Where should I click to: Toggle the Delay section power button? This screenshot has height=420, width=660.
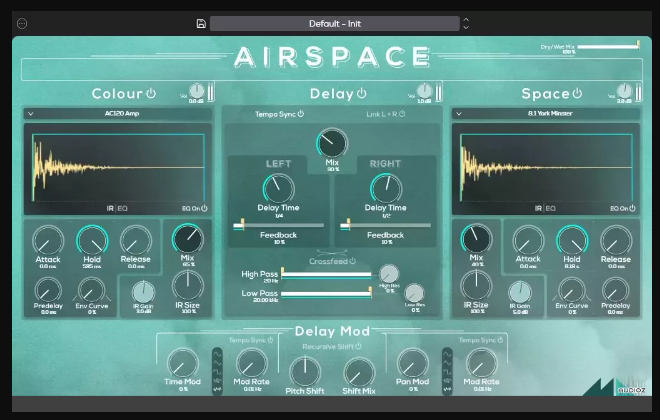click(362, 93)
